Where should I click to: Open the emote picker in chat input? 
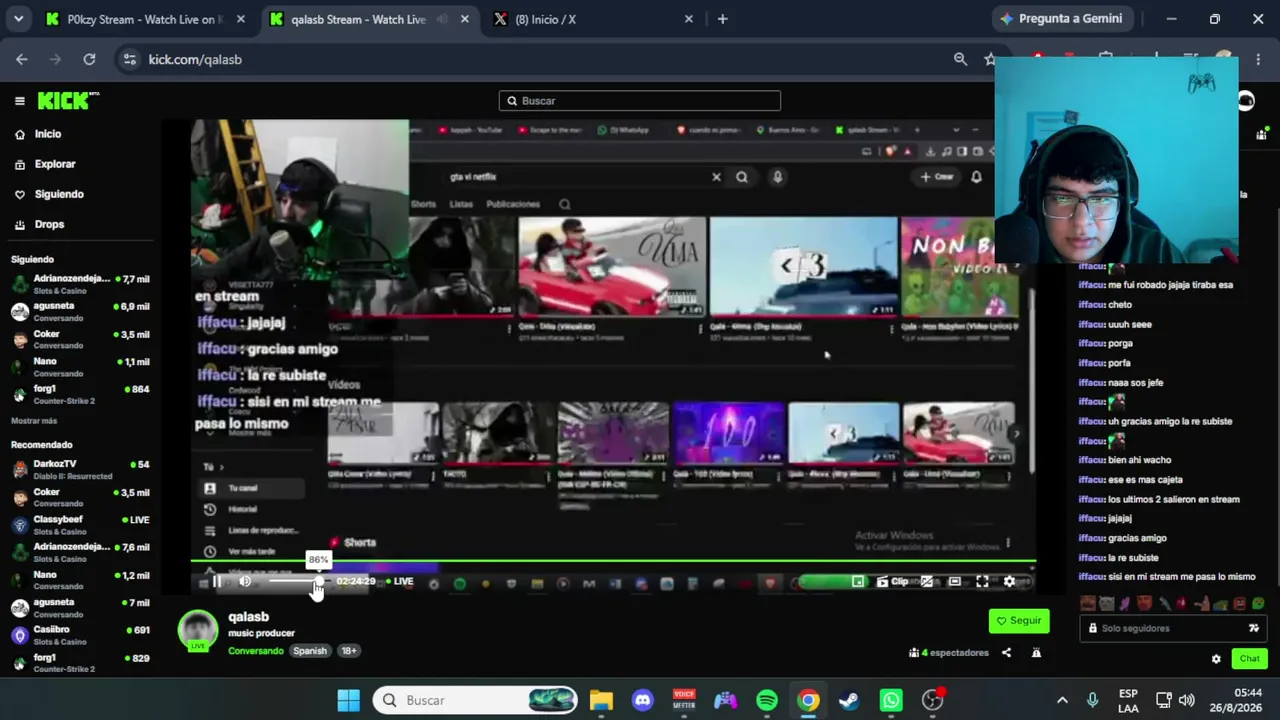click(1253, 628)
